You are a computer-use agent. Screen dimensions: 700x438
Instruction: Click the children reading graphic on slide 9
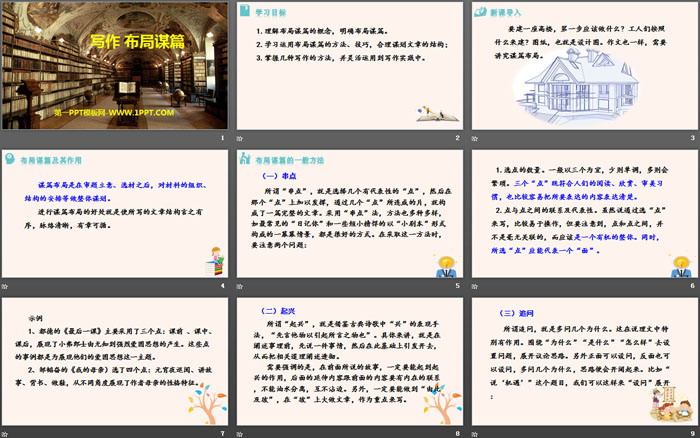(x=672, y=405)
